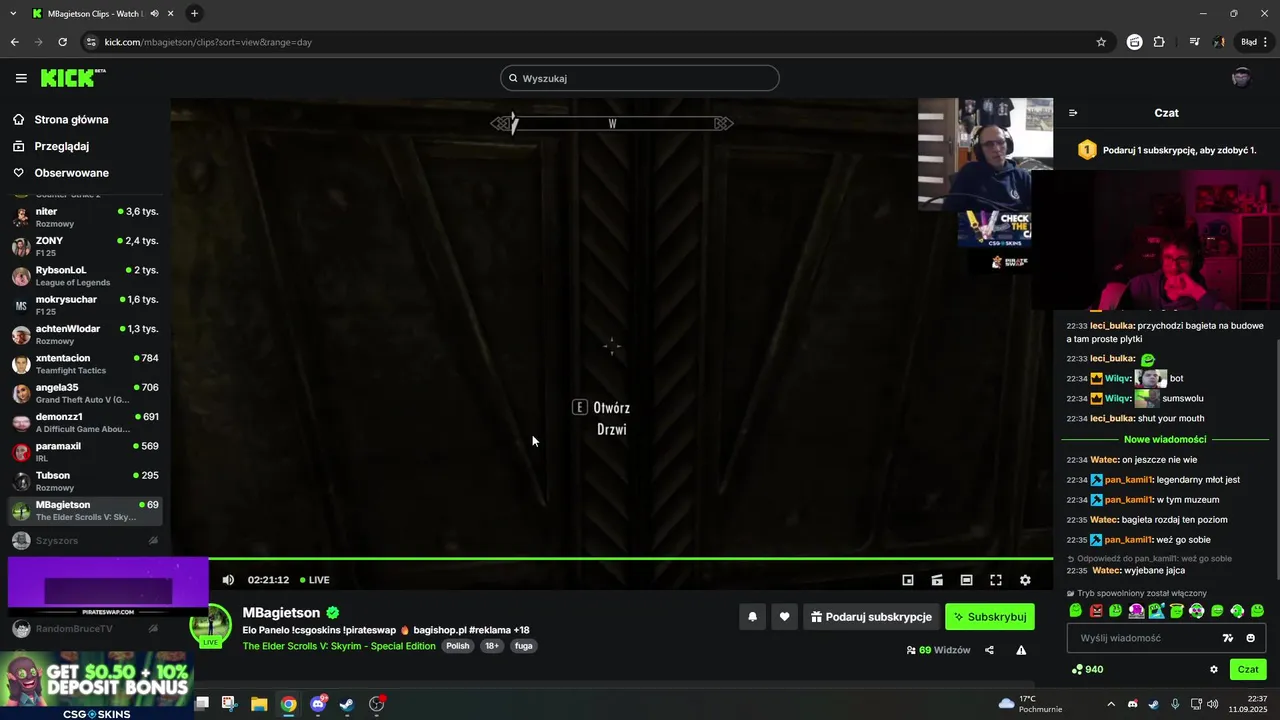Select angela35 channel in sidebar

point(84,393)
